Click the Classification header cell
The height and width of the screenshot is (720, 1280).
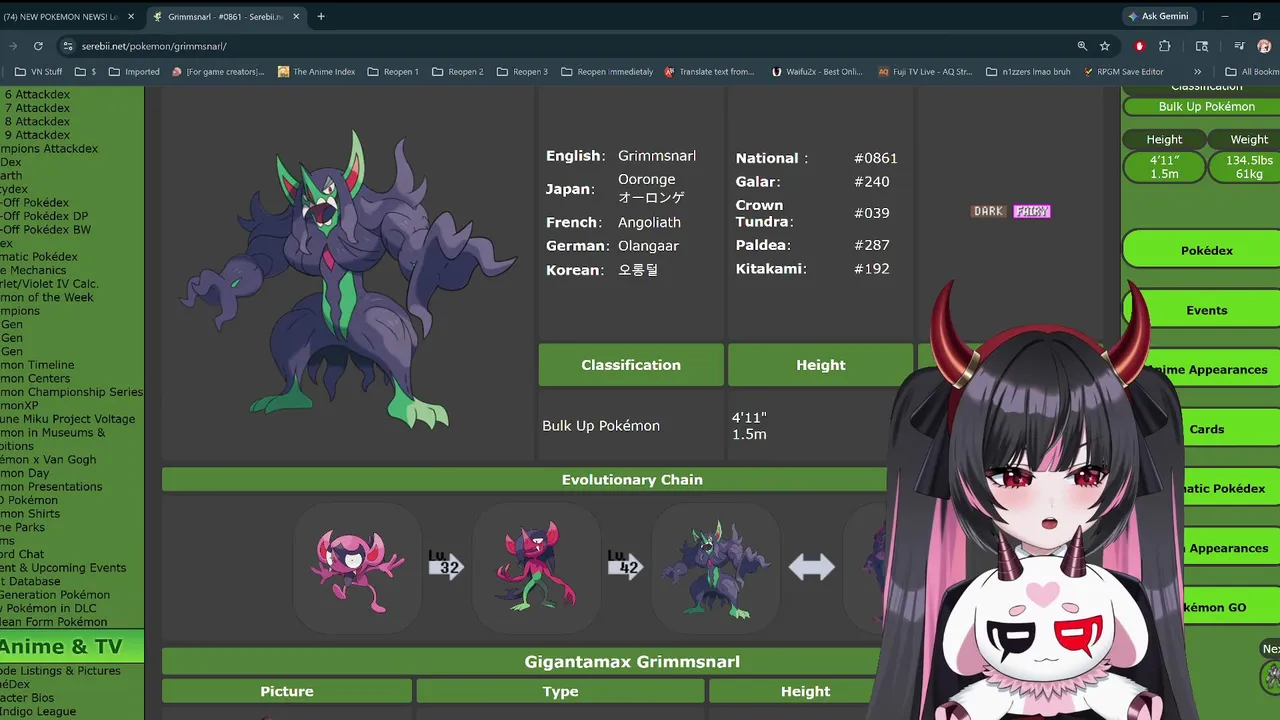pyautogui.click(x=631, y=365)
